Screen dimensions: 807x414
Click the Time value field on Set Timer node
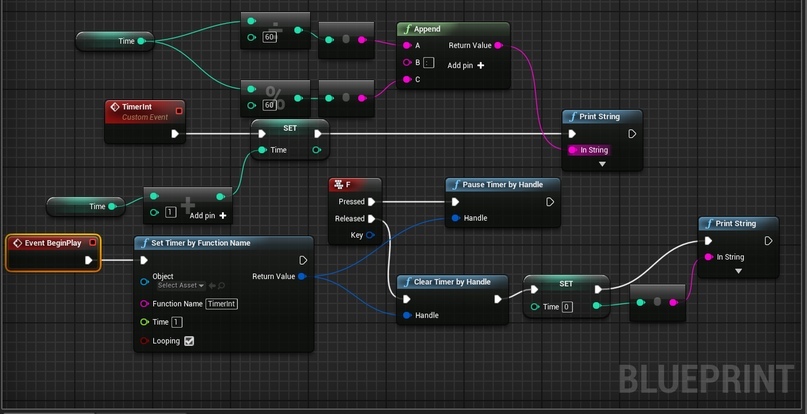pos(177,322)
